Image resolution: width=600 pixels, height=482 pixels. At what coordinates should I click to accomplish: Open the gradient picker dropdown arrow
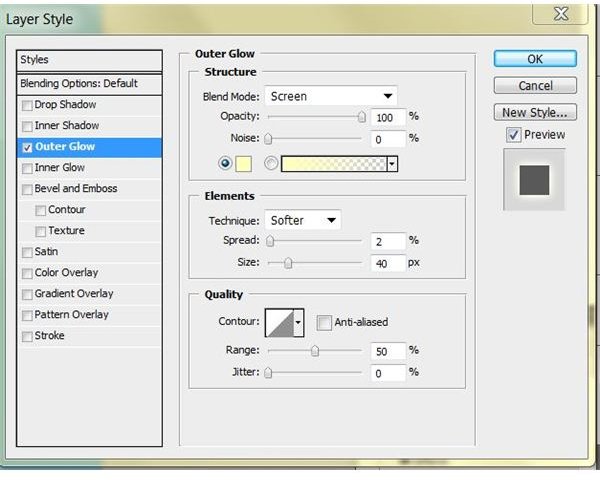392,164
